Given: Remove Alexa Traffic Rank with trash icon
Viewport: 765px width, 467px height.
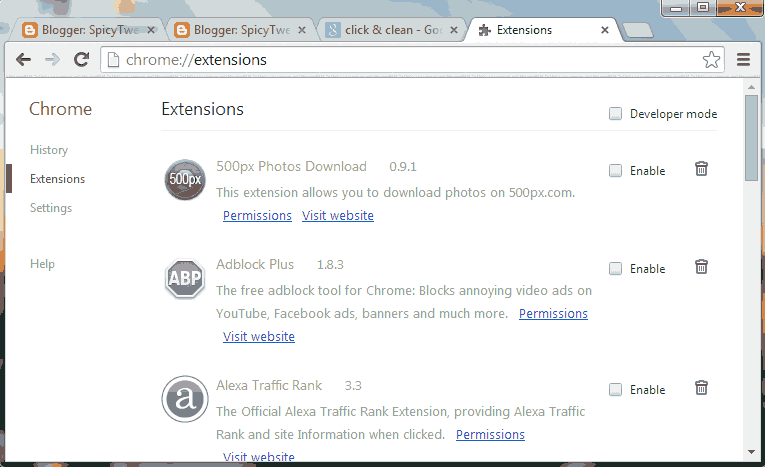Looking at the screenshot, I should coord(701,388).
